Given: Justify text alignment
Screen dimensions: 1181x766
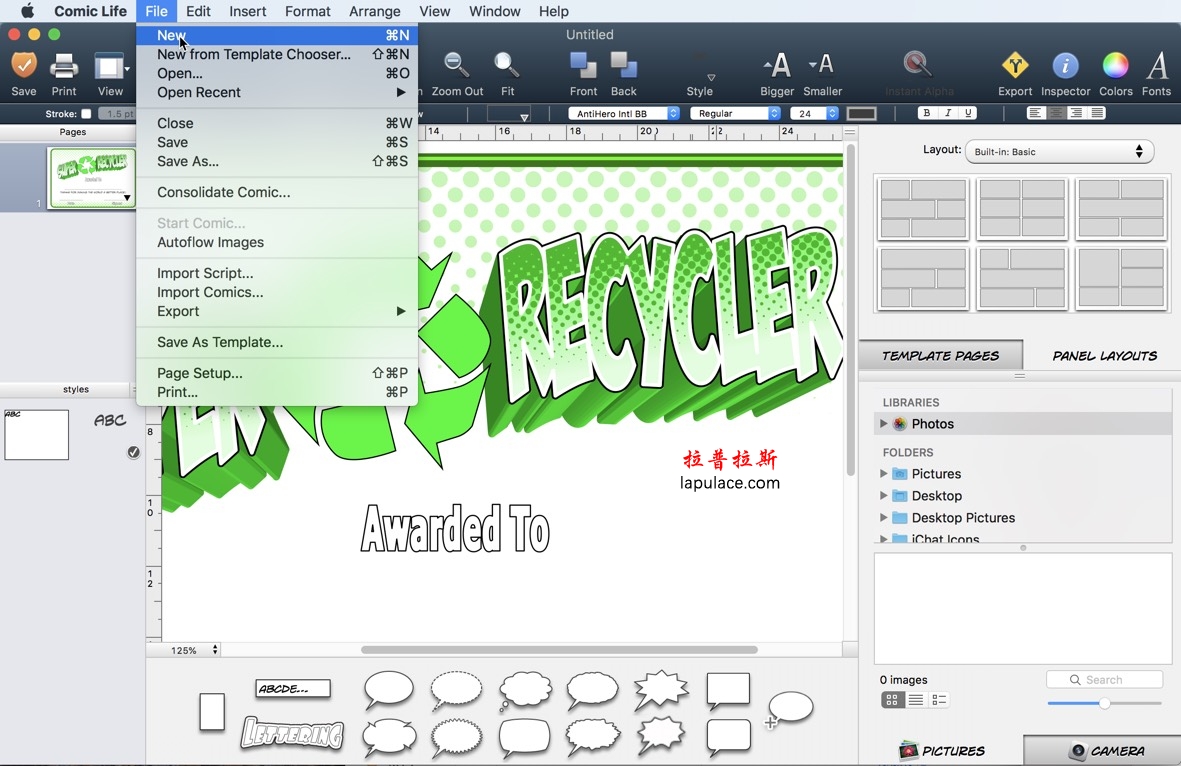Looking at the screenshot, I should pos(1097,113).
